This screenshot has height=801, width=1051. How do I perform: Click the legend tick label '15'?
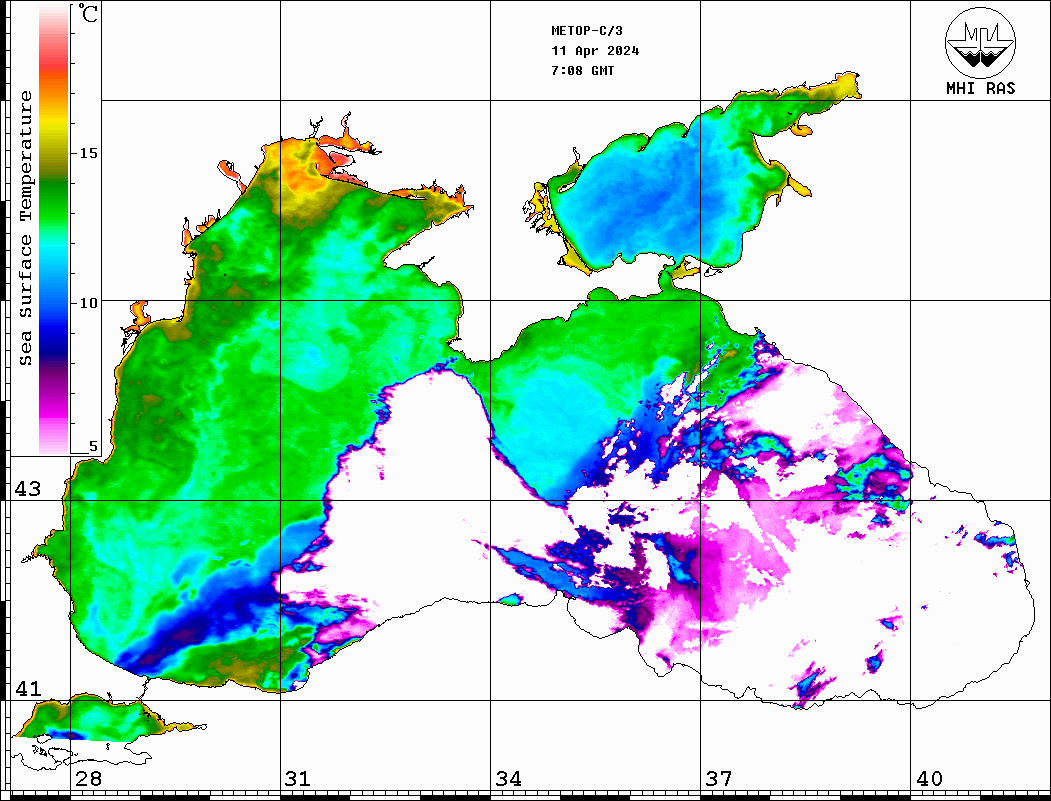coord(88,153)
